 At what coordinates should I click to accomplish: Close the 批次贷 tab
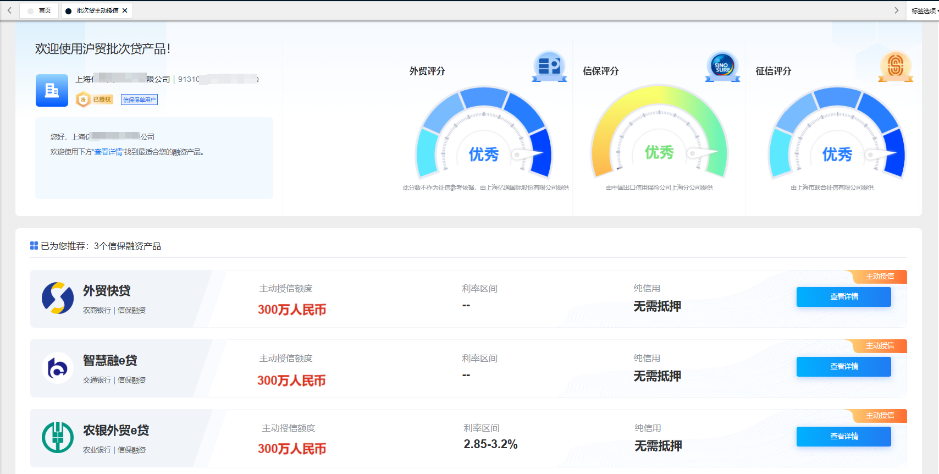125,10
